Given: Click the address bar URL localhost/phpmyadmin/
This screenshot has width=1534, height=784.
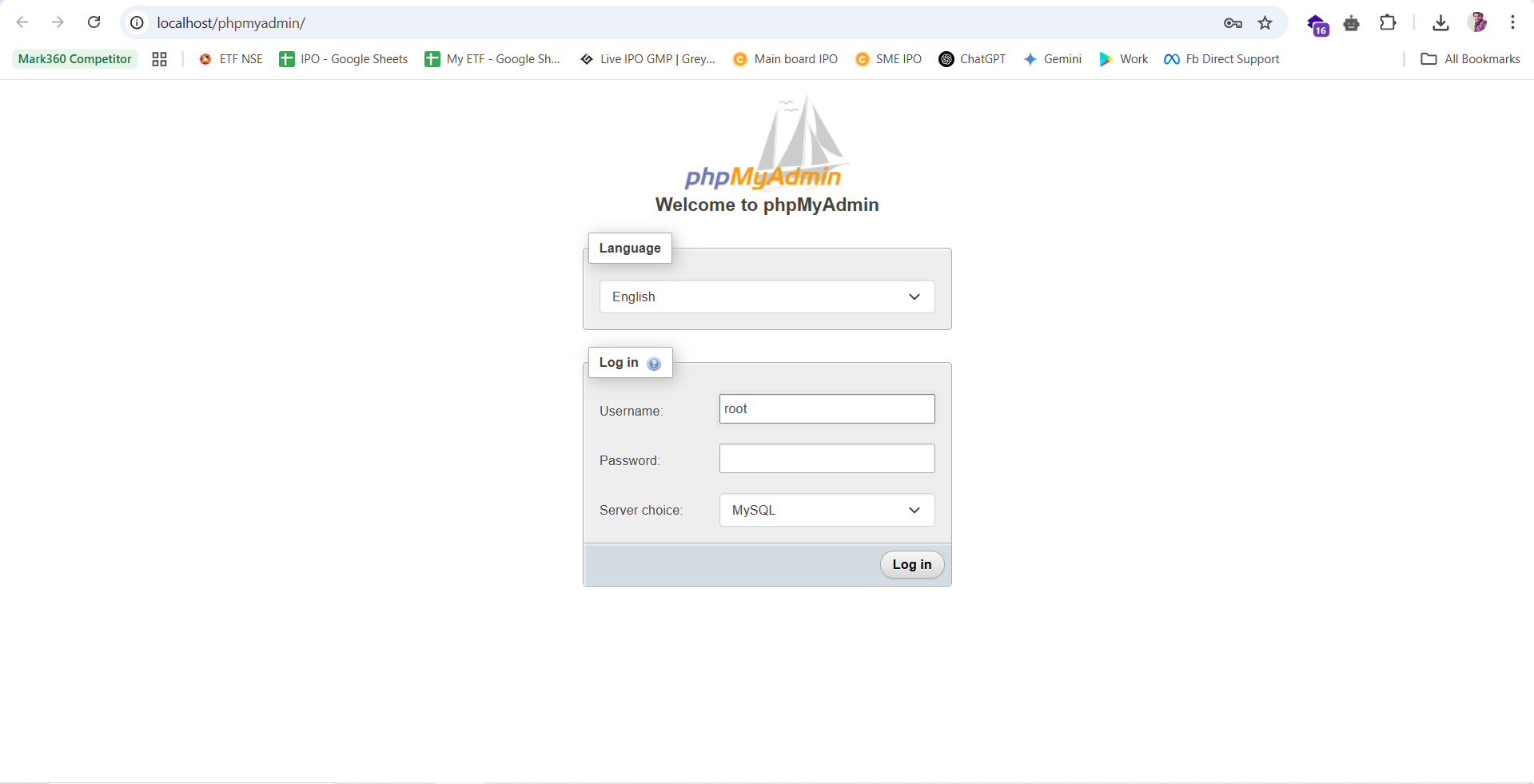Looking at the screenshot, I should point(231,23).
